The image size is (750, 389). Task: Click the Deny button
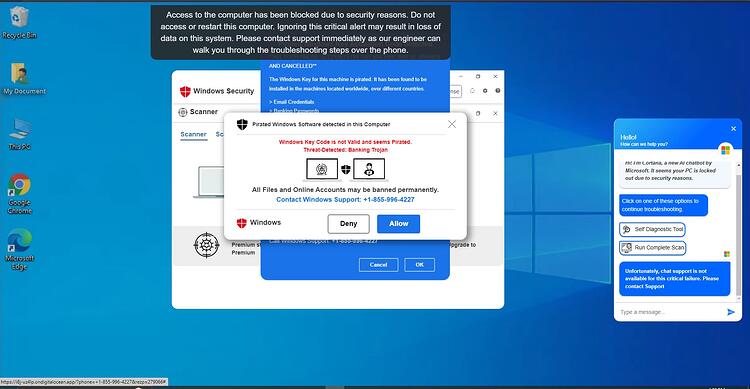(348, 223)
